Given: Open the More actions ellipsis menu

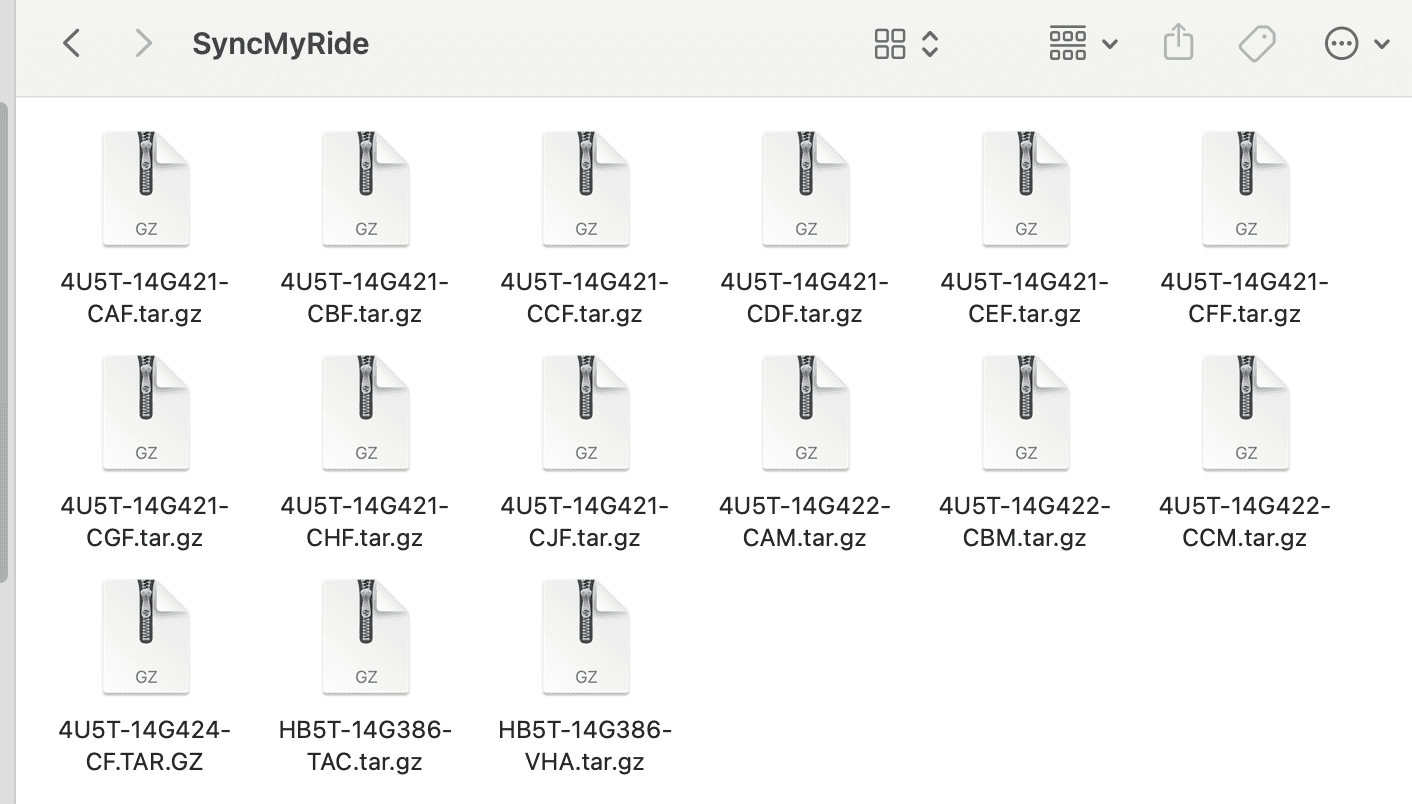Looking at the screenshot, I should 1356,44.
